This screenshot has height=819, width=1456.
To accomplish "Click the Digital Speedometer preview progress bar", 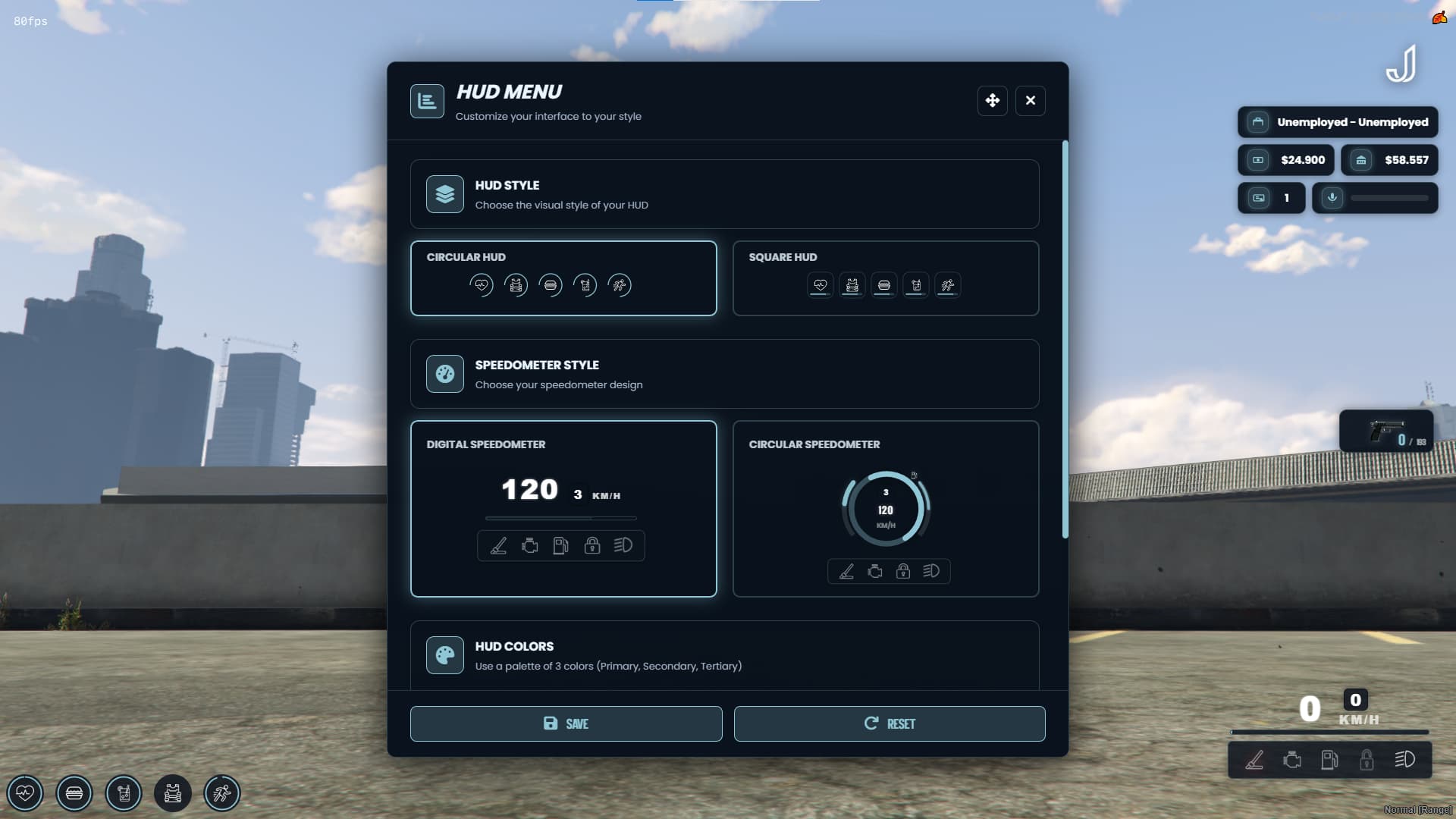I will pyautogui.click(x=561, y=519).
